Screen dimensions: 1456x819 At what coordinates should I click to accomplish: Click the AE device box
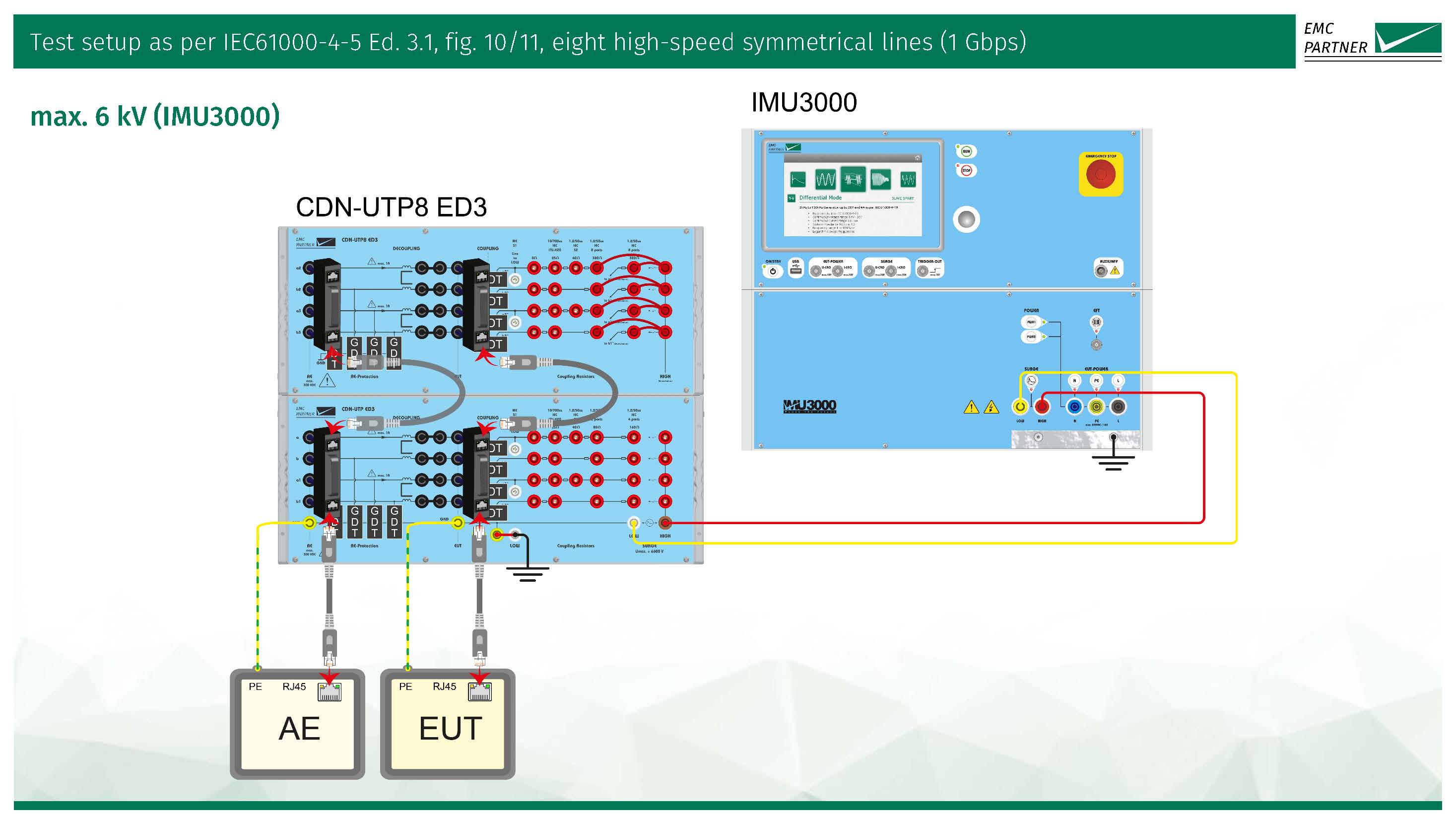pos(297,725)
